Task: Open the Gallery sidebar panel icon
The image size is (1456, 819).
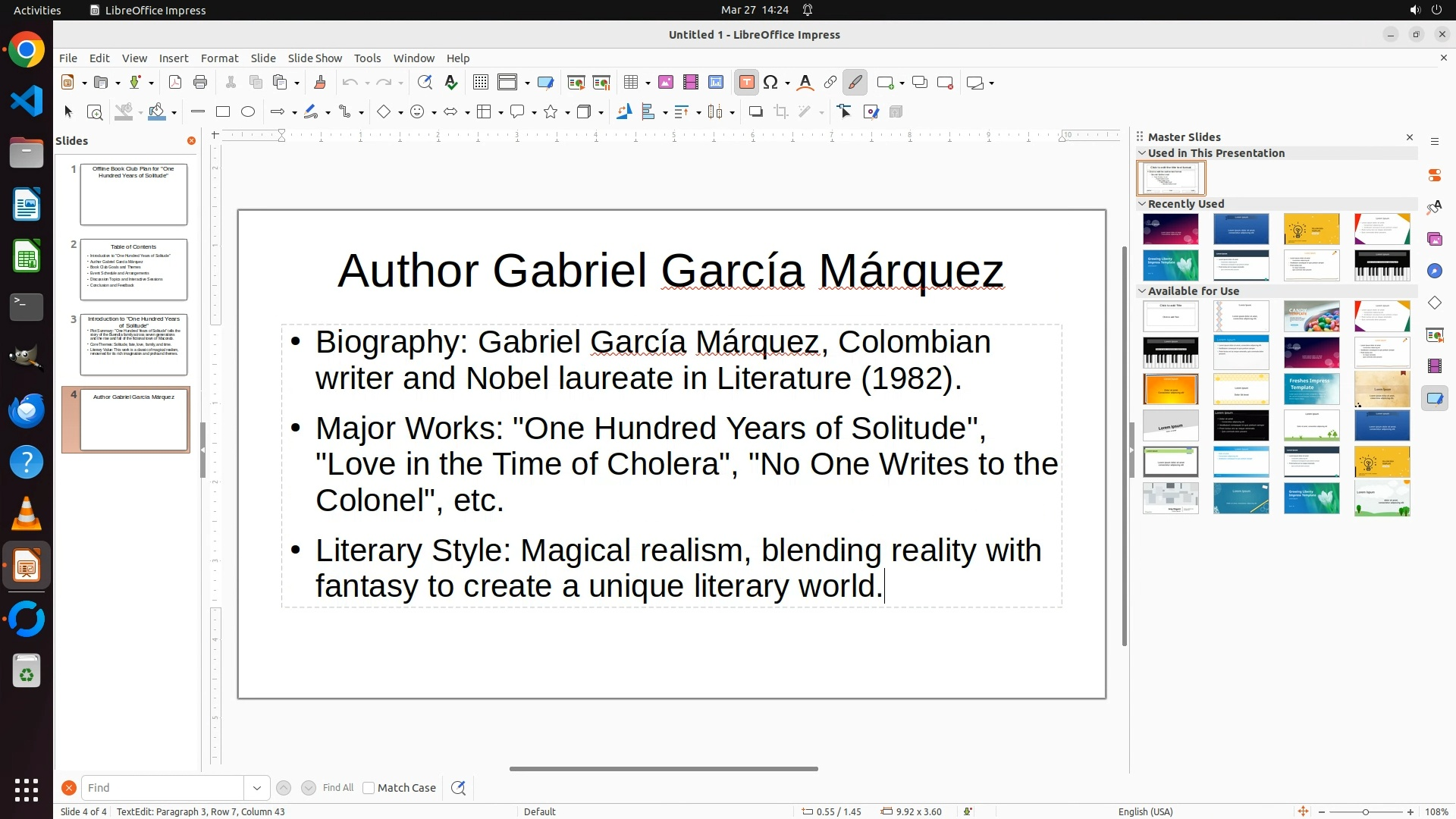Action: 1435,240
